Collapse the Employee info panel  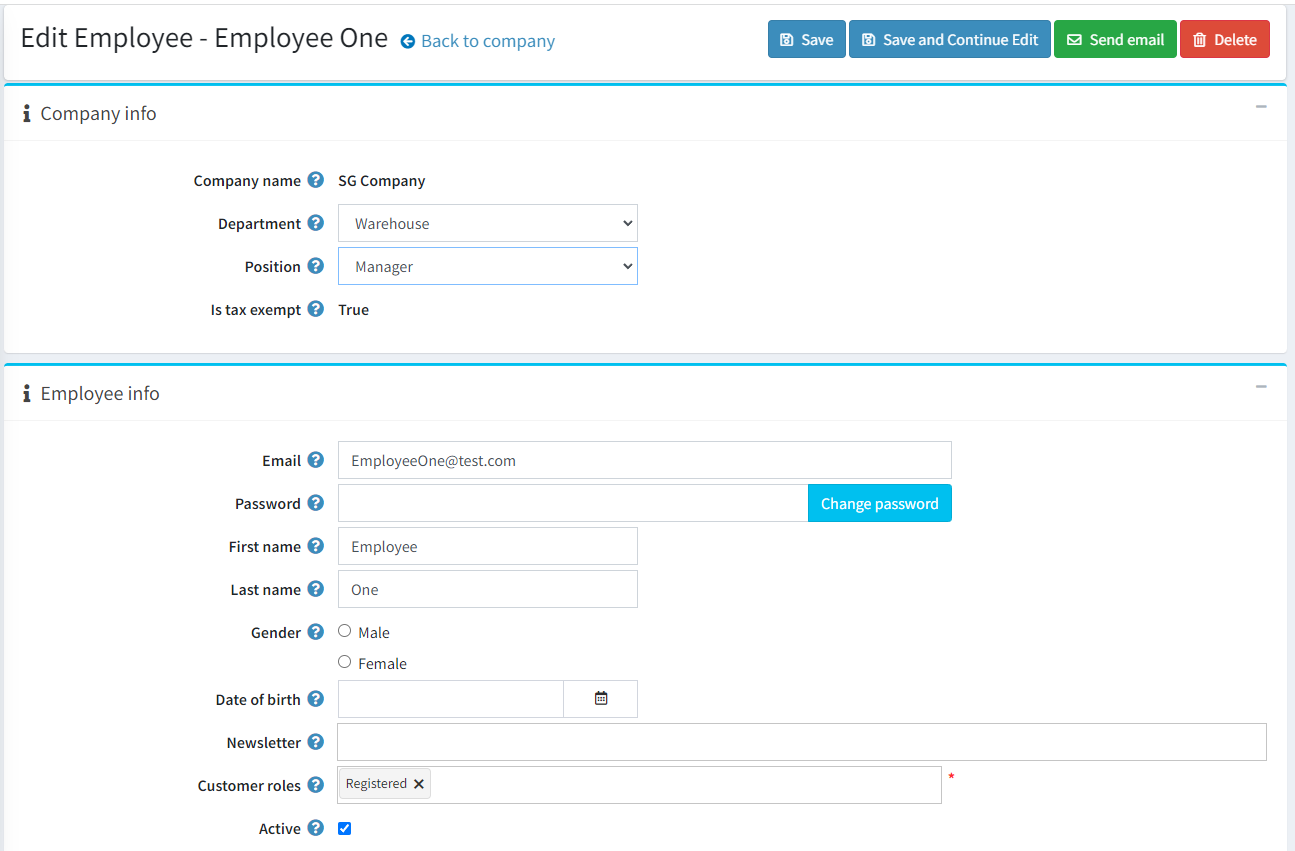coord(1261,385)
